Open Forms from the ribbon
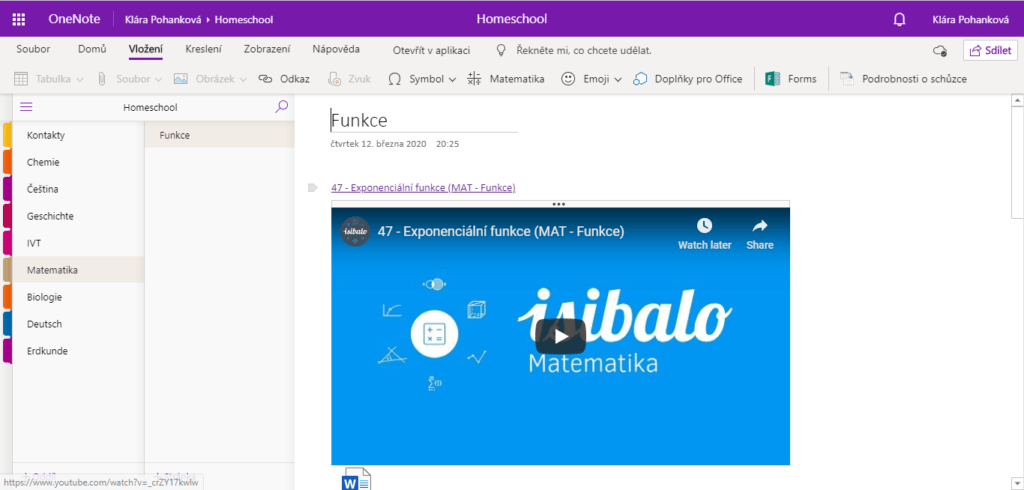 click(x=790, y=78)
